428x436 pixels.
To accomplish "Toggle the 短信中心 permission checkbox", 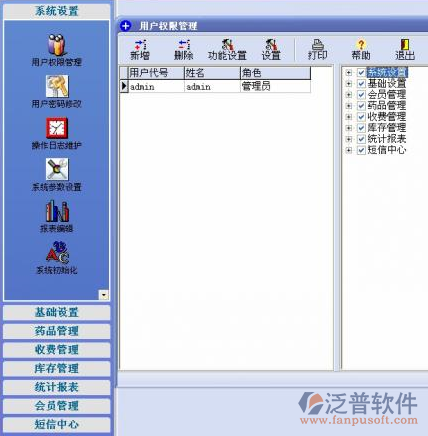I will click(x=361, y=150).
